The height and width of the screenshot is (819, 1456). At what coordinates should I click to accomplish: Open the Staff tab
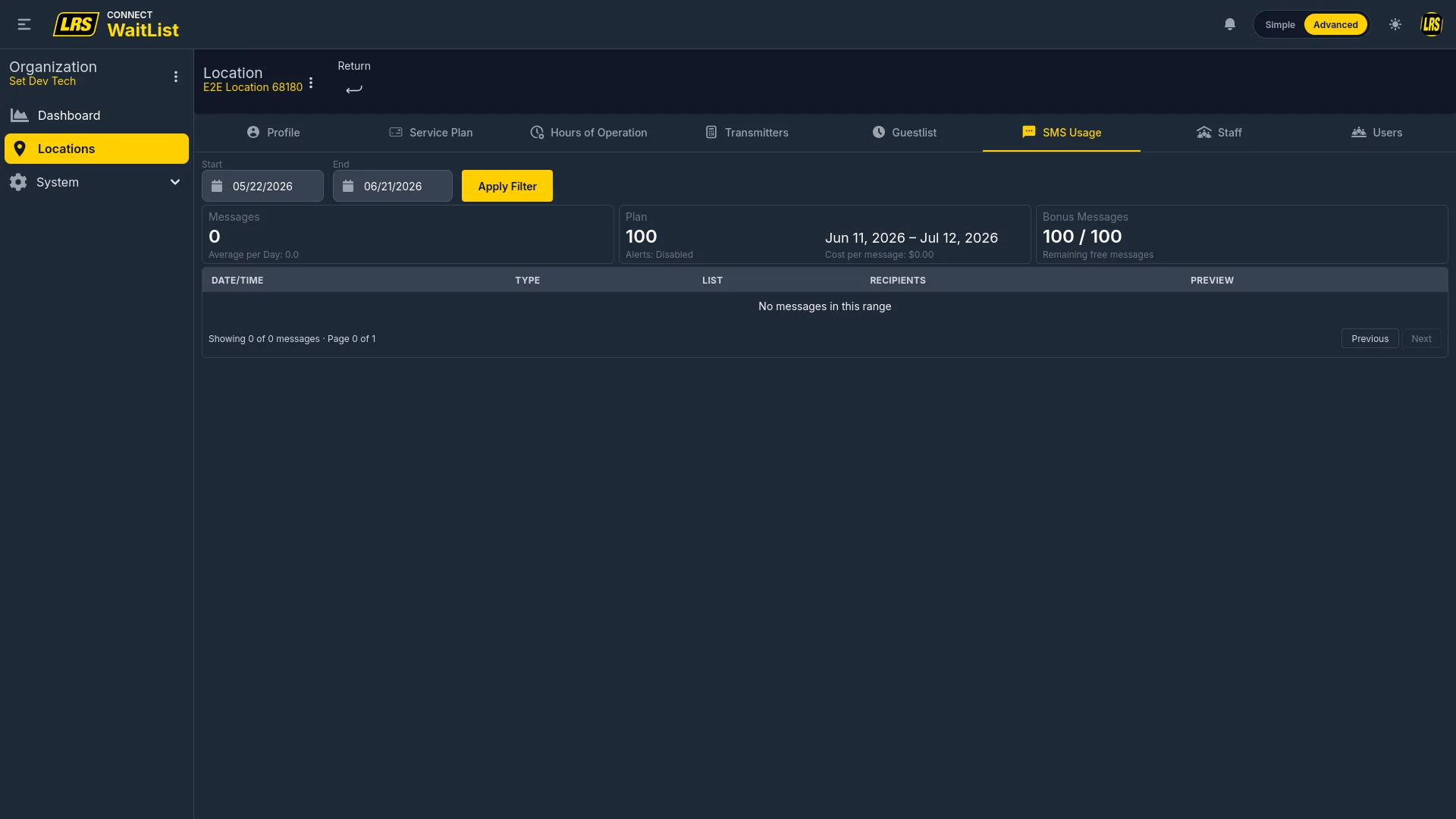click(x=1219, y=133)
